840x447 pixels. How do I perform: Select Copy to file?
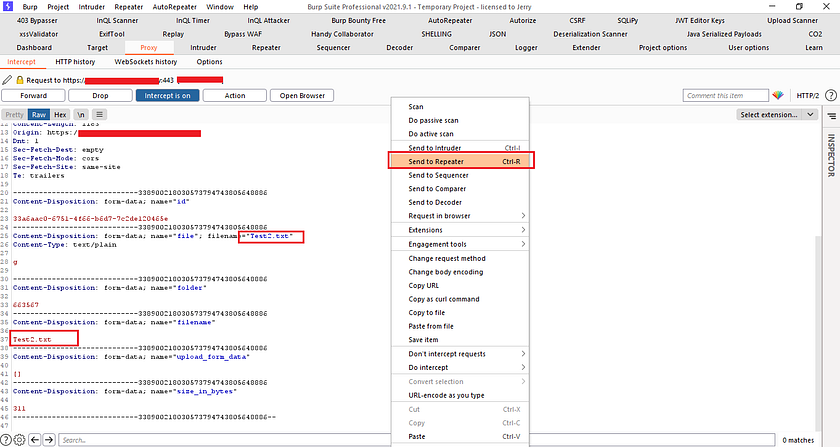[460, 313]
